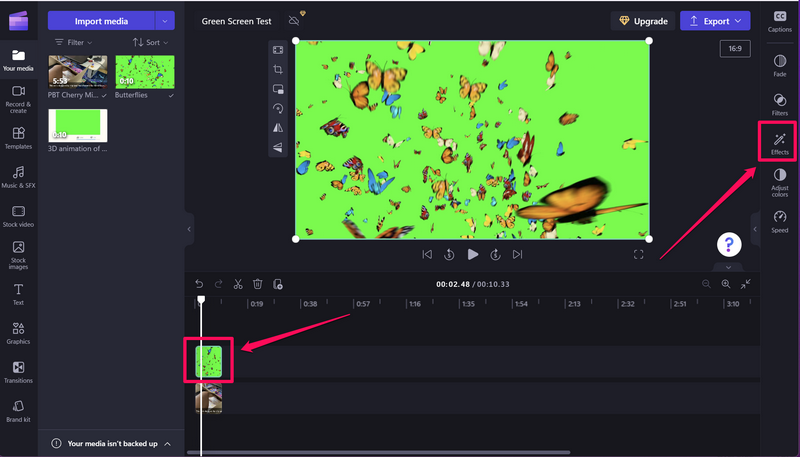Switch to the Templates tab
The width and height of the screenshot is (800, 457).
tap(18, 138)
